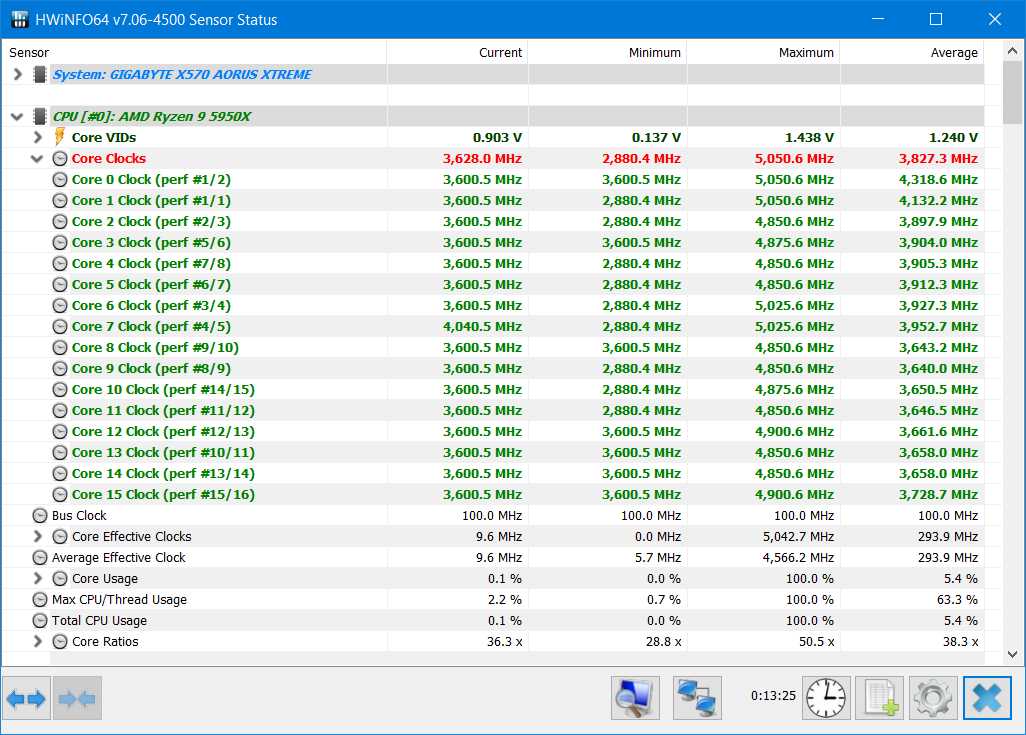Click the shrink layout arrows button

77,698
